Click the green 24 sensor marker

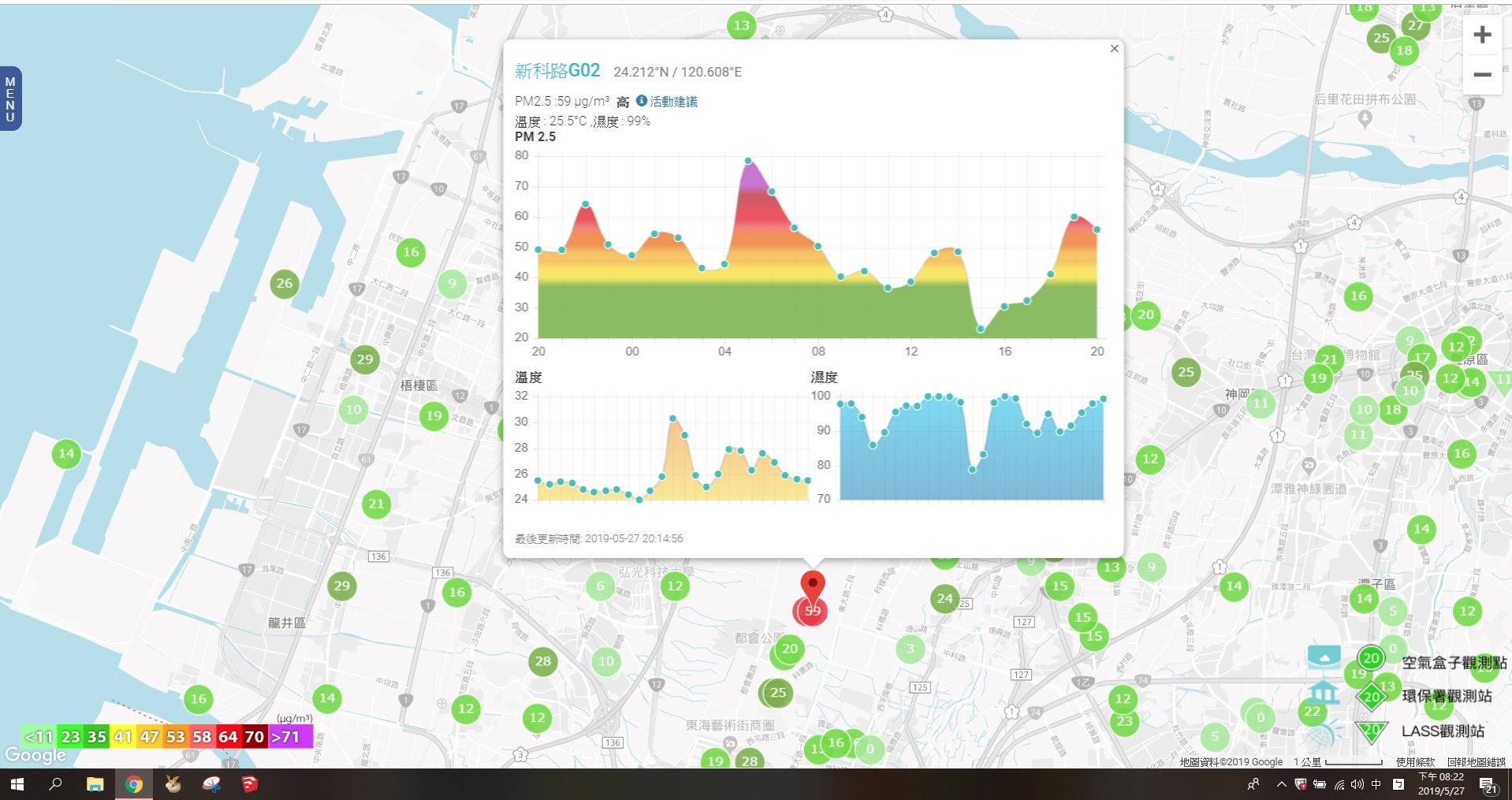944,598
